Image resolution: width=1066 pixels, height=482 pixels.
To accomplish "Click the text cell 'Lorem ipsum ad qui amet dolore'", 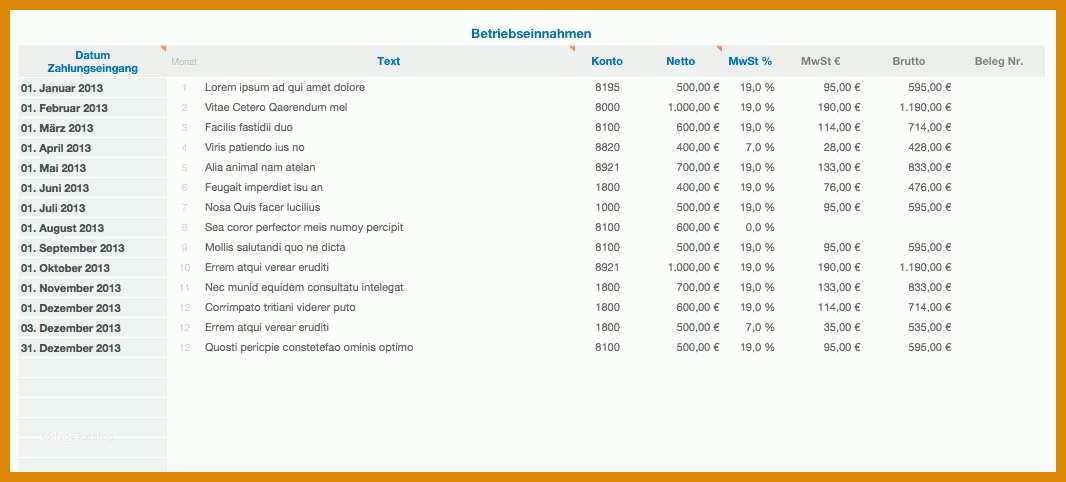I will click(x=285, y=87).
